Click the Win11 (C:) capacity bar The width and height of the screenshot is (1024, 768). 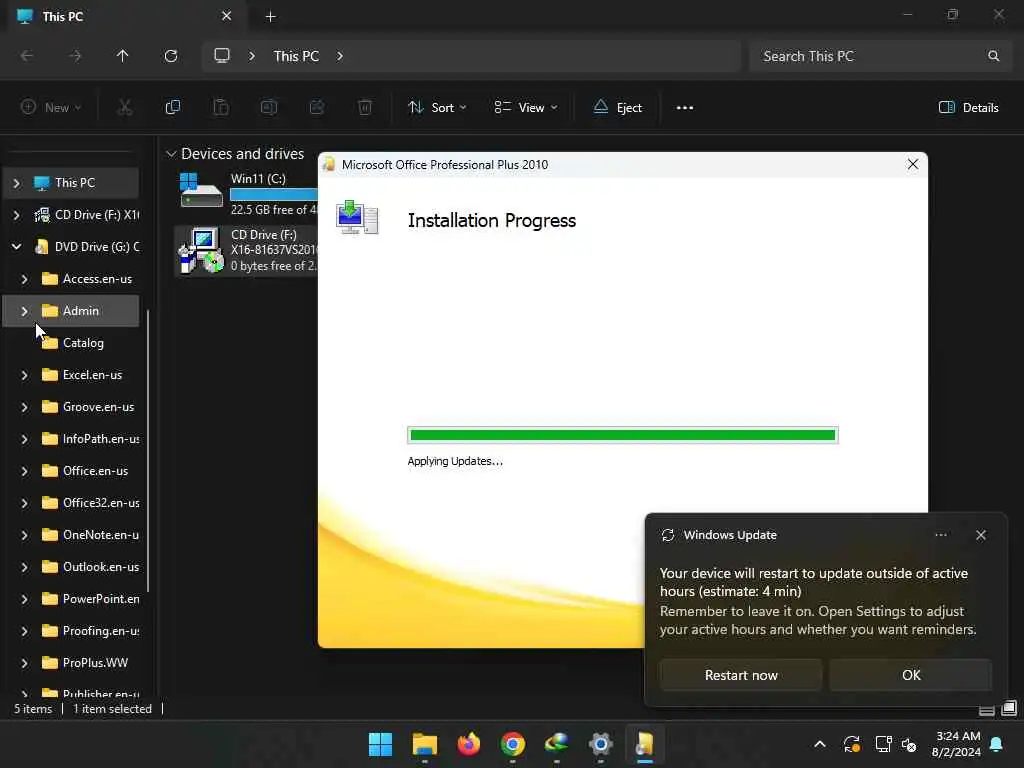pyautogui.click(x=274, y=194)
